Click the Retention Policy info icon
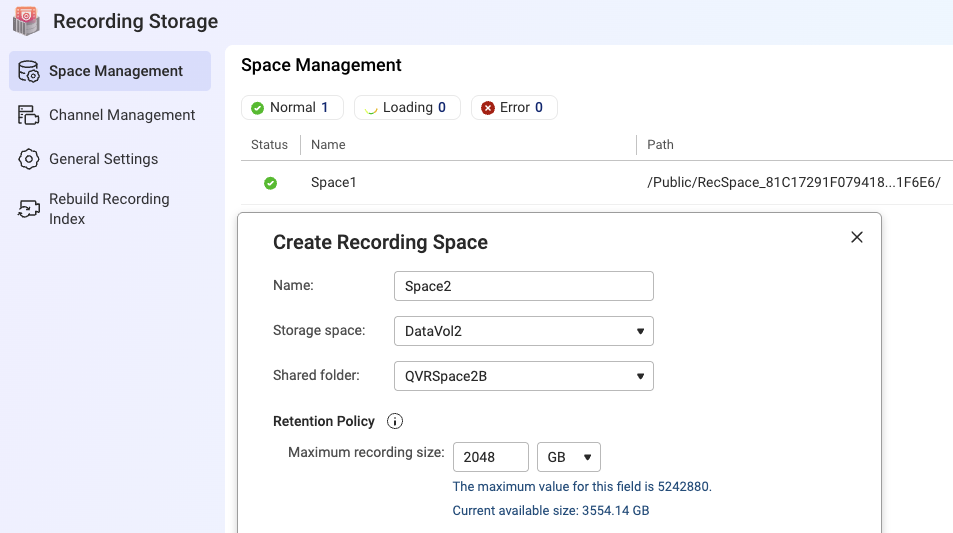The image size is (953, 533). 395,421
